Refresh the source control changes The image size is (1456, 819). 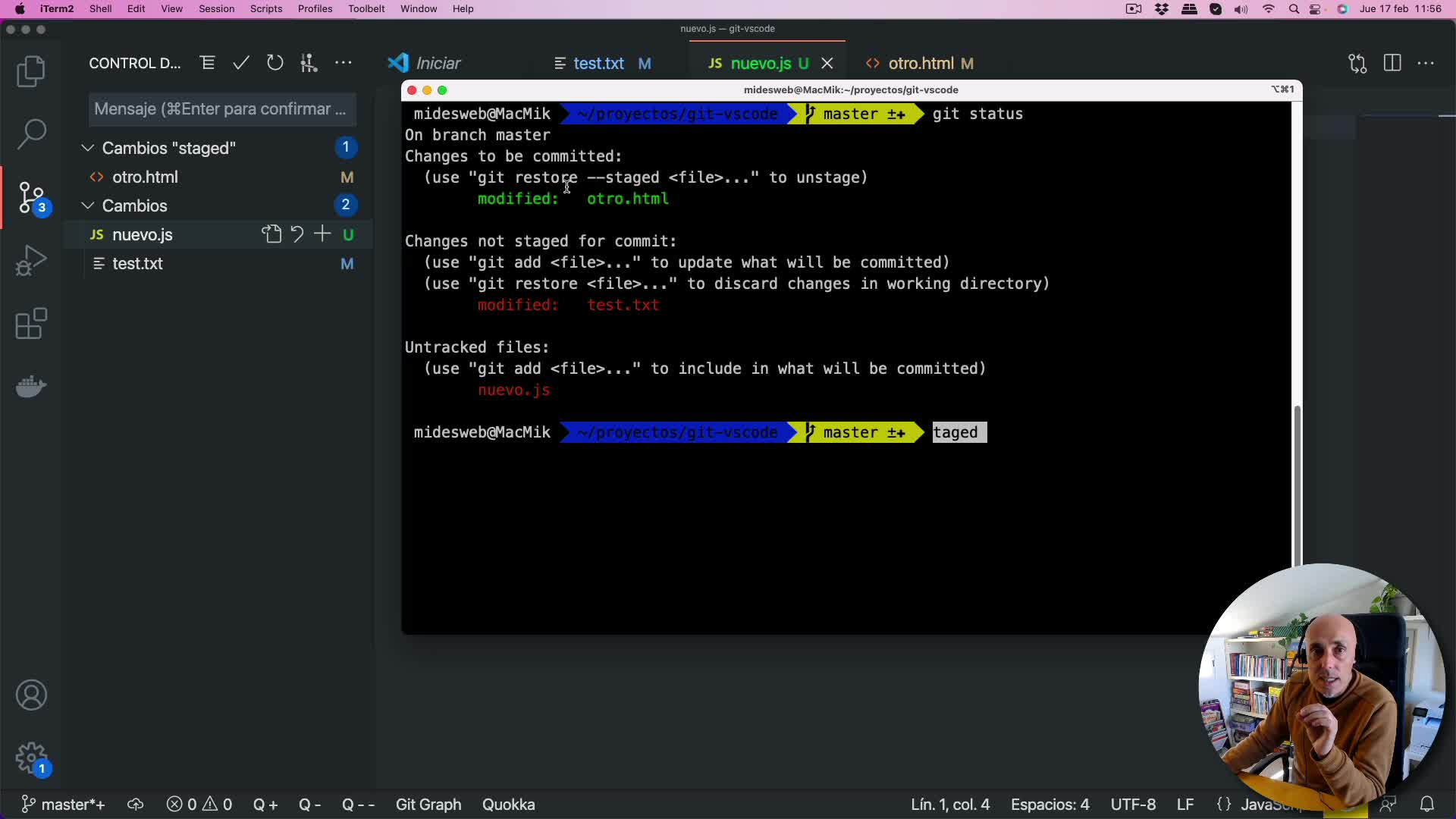275,63
